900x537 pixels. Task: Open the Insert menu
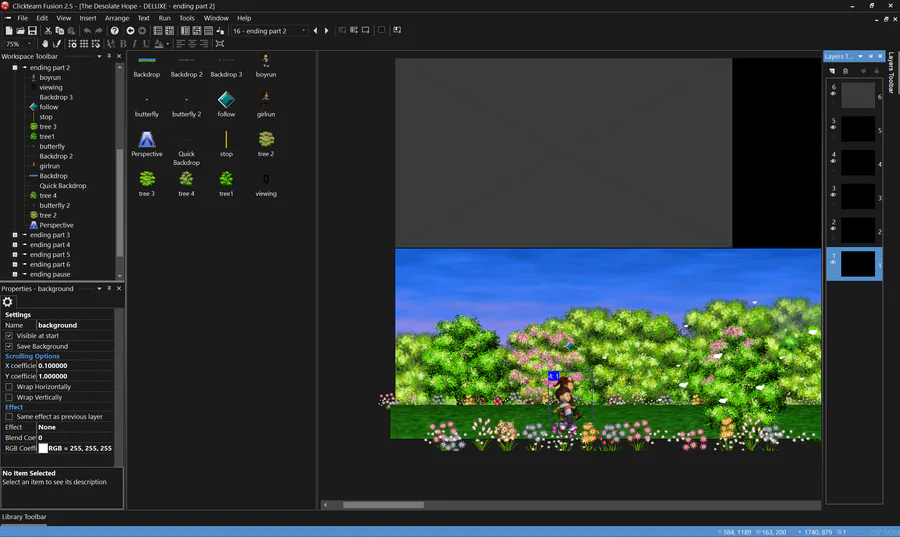[x=88, y=18]
